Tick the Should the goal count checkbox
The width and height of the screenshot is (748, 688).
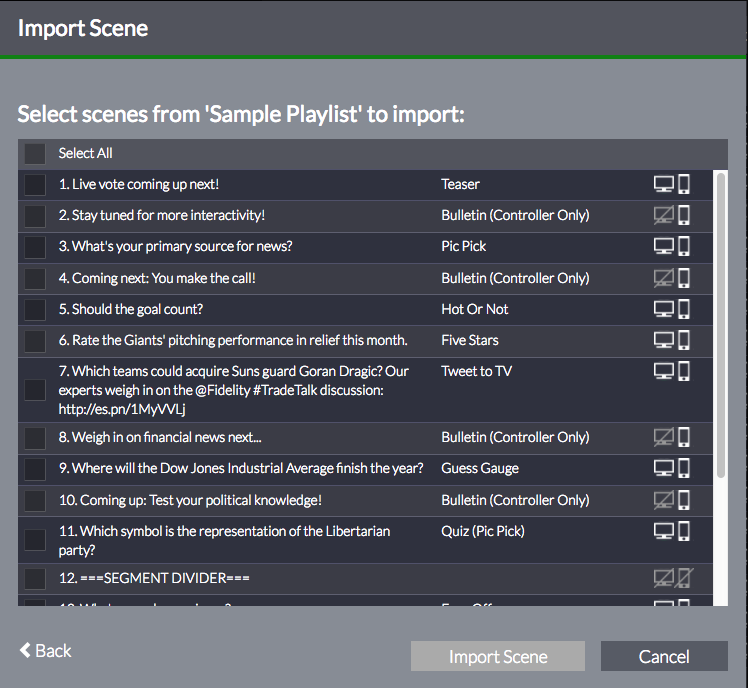[x=35, y=310]
